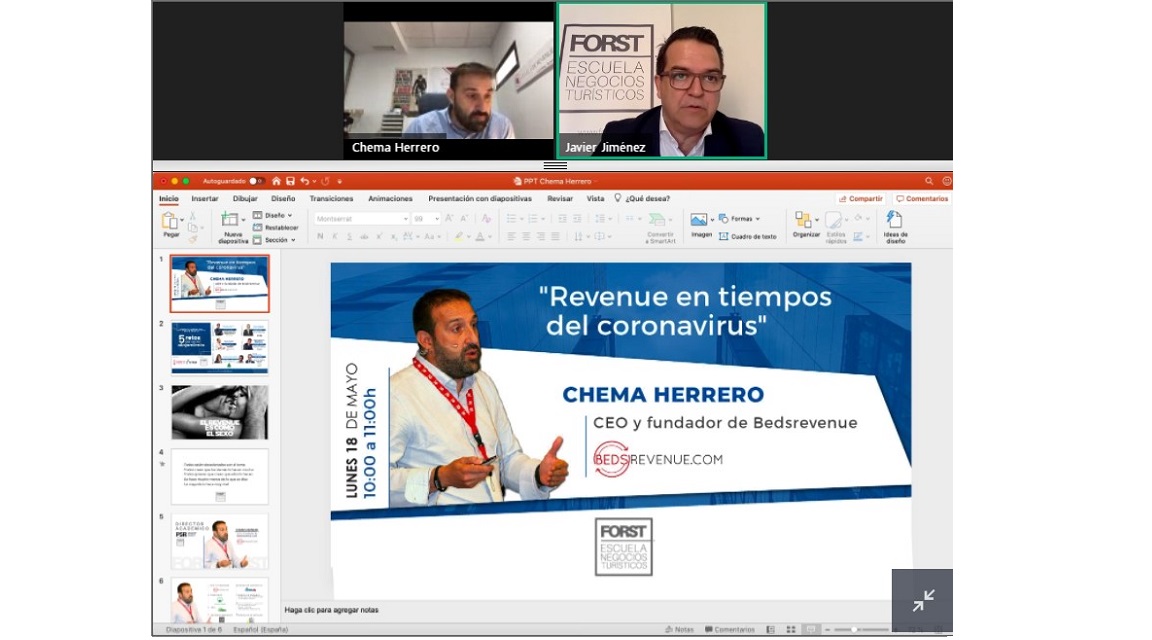Viewport: 1152px width, 640px height.
Task: Click the Save floppy disk icon
Action: (290, 181)
